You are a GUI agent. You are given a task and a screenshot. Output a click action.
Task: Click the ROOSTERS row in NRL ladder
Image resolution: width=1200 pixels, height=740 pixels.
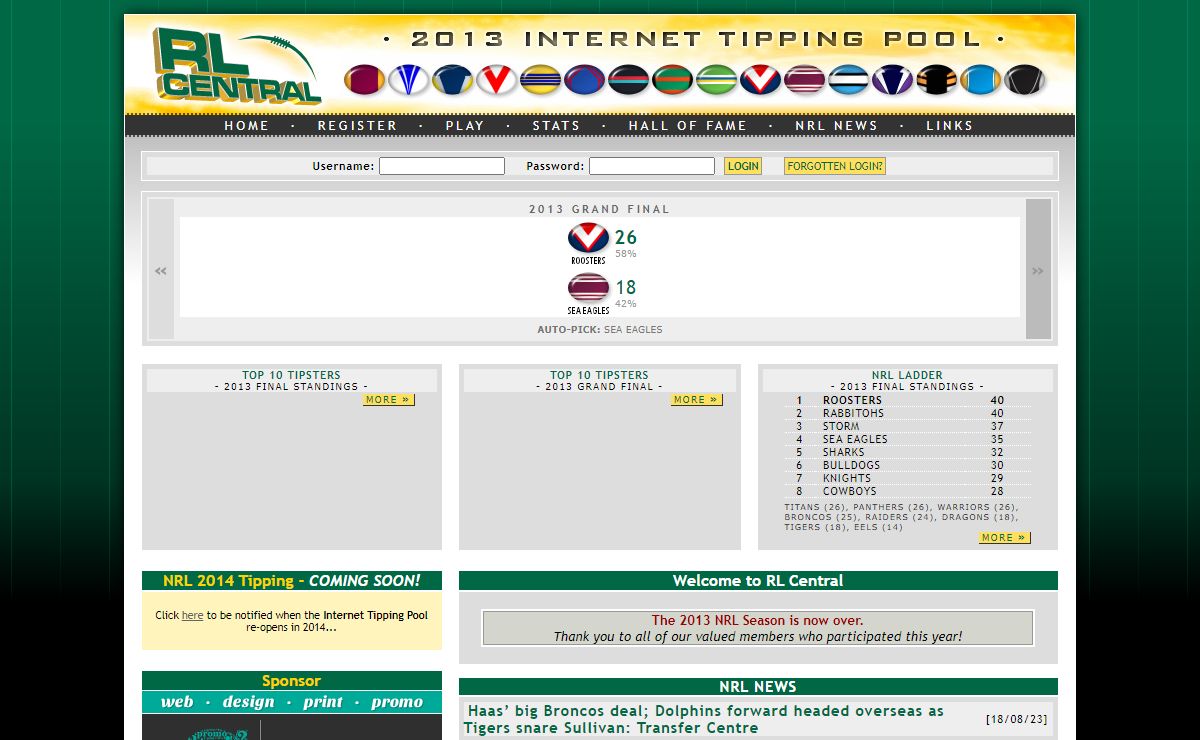click(908, 400)
